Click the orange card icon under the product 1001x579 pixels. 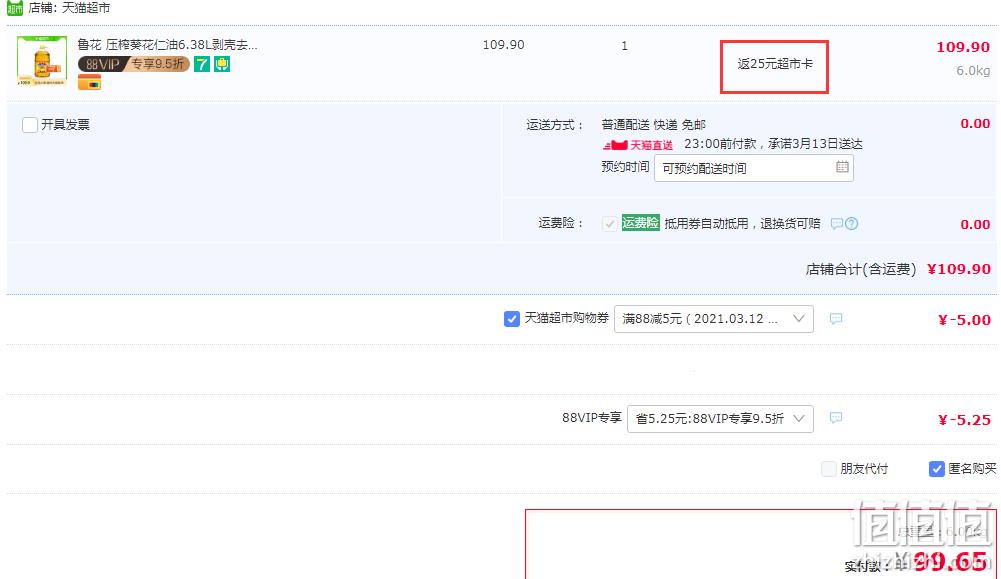coord(89,82)
